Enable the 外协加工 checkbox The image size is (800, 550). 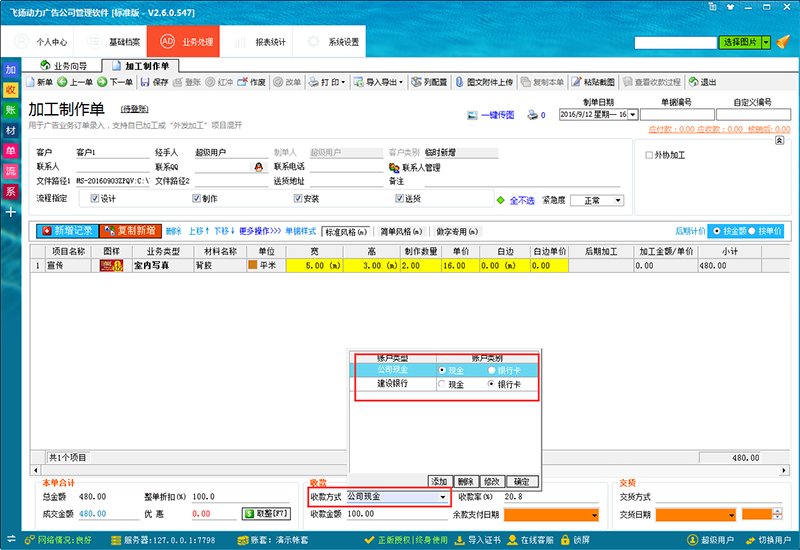649,155
